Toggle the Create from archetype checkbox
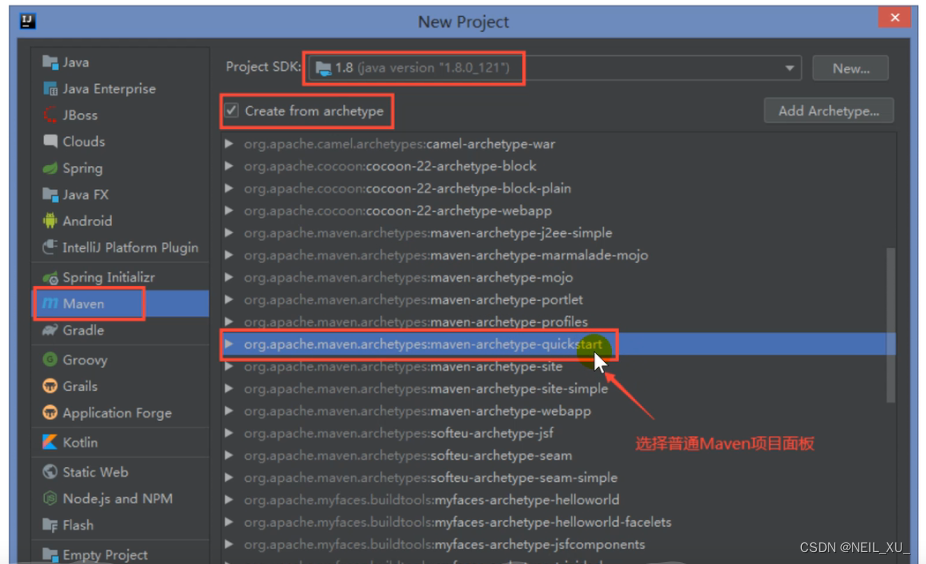926x564 pixels. click(232, 110)
